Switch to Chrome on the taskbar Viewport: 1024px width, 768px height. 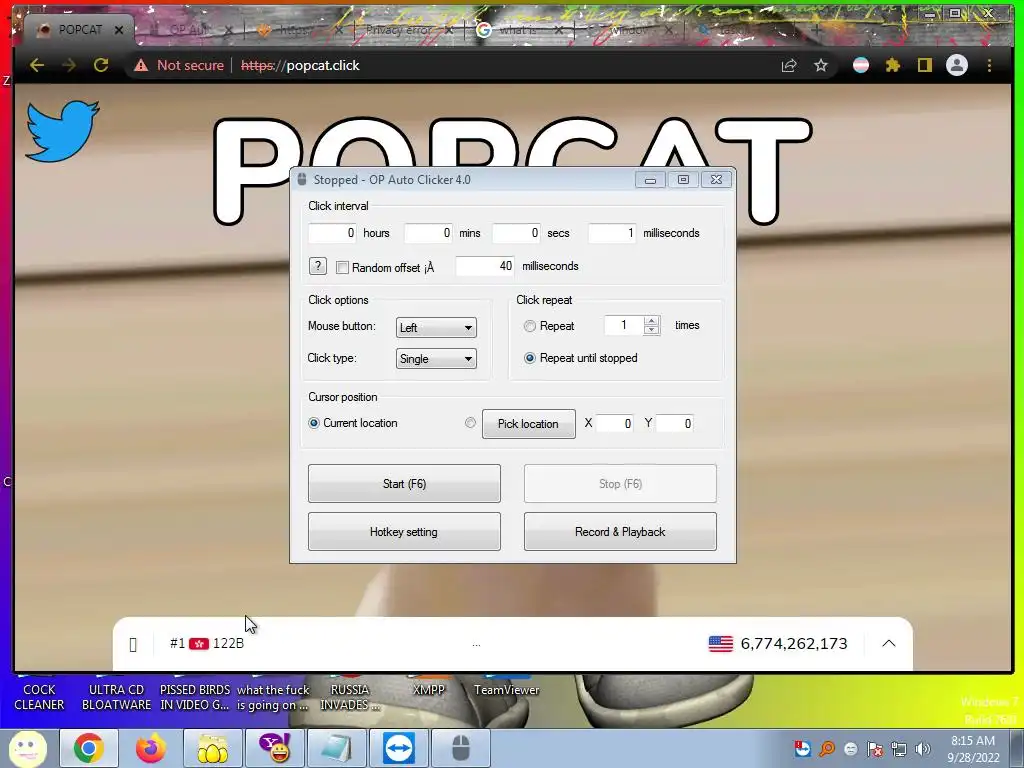(89, 748)
